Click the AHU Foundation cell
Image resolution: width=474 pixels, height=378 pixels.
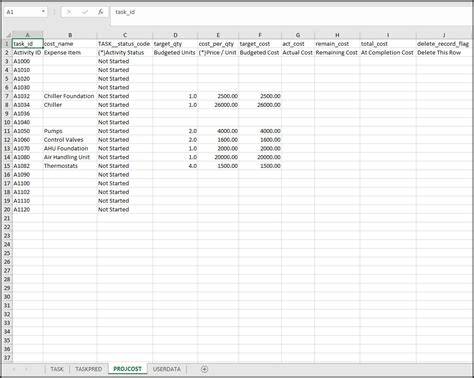pyautogui.click(x=70, y=148)
